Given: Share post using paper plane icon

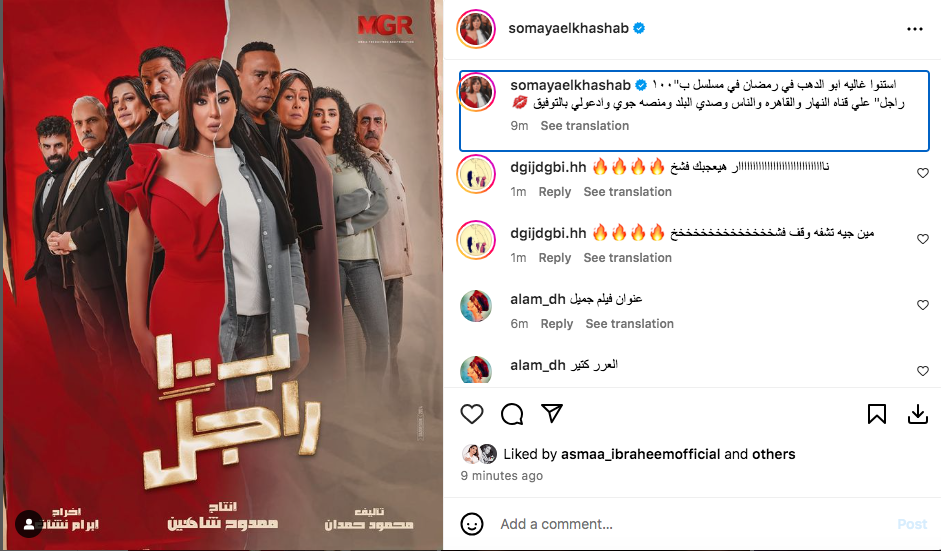Looking at the screenshot, I should [x=552, y=413].
